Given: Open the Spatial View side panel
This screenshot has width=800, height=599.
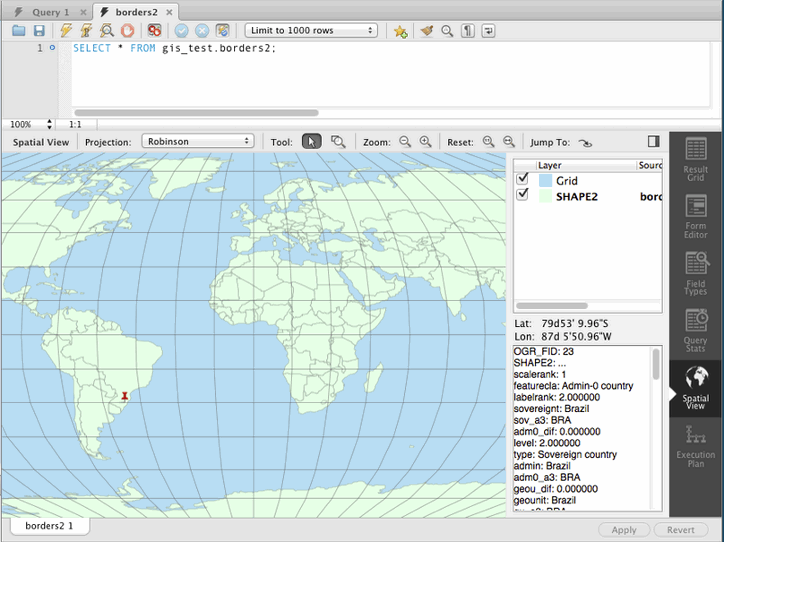Looking at the screenshot, I should point(695,388).
